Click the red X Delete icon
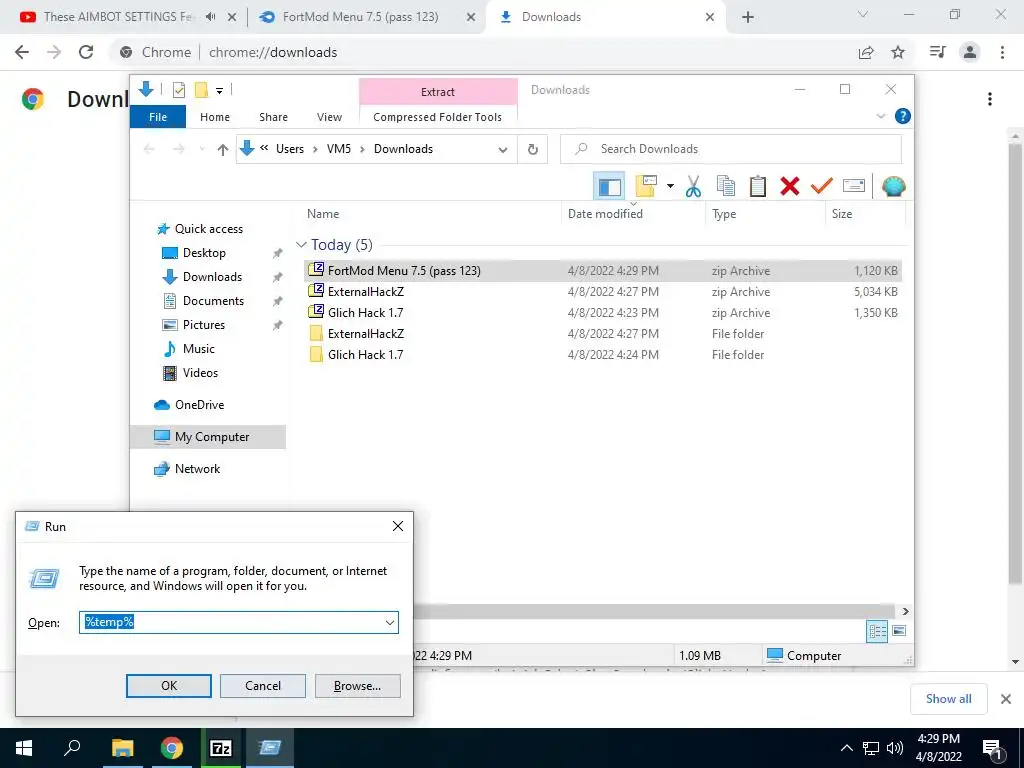 tap(790, 187)
